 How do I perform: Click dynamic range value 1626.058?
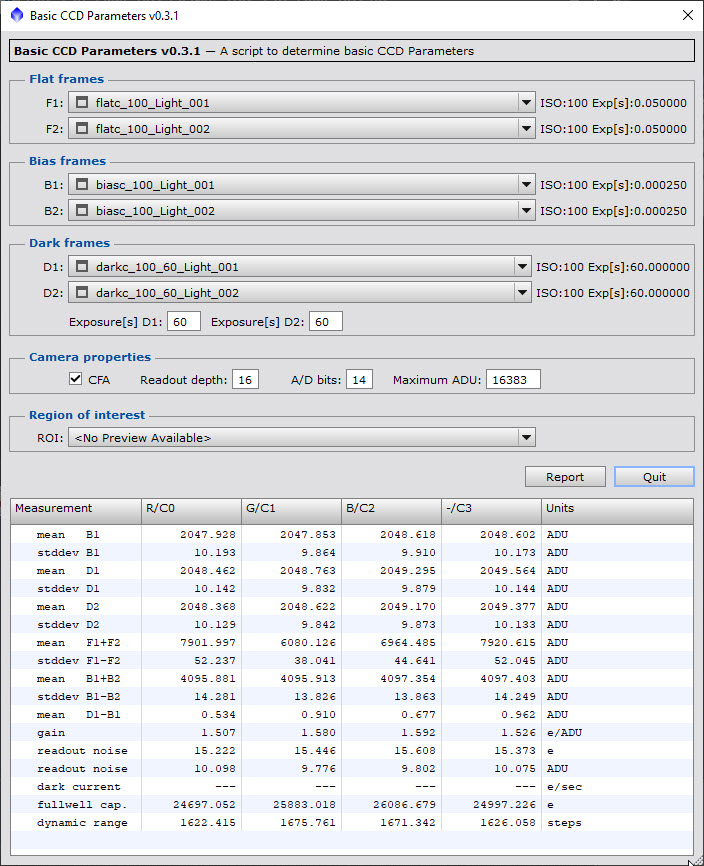click(x=507, y=822)
